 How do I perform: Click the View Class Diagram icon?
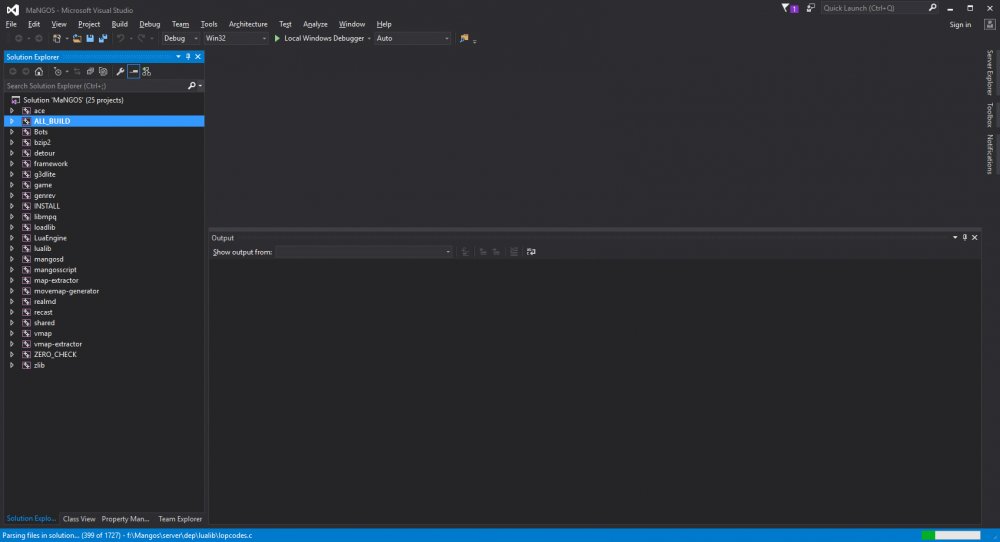147,71
